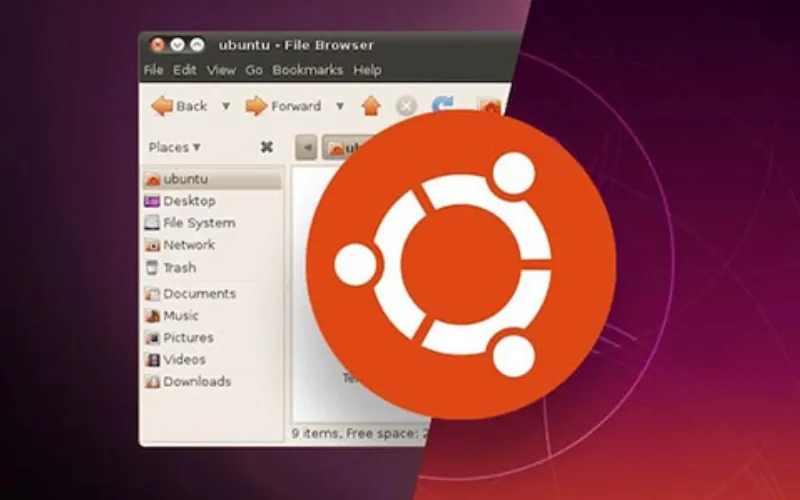Click the ubuntu home folder icon

152,179
